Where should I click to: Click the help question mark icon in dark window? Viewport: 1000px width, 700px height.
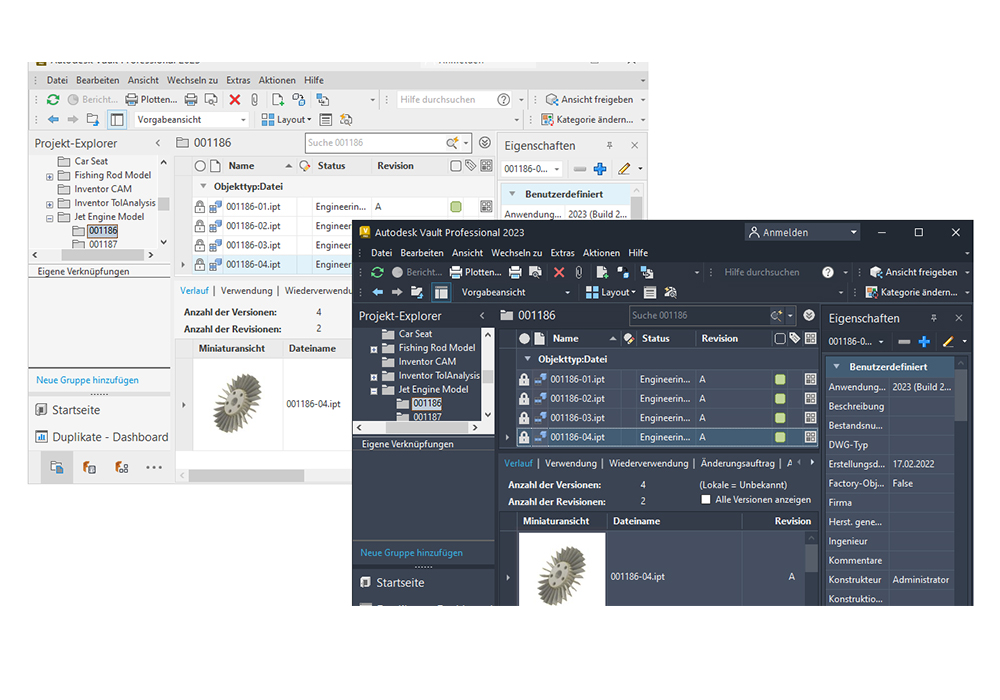tap(828, 272)
